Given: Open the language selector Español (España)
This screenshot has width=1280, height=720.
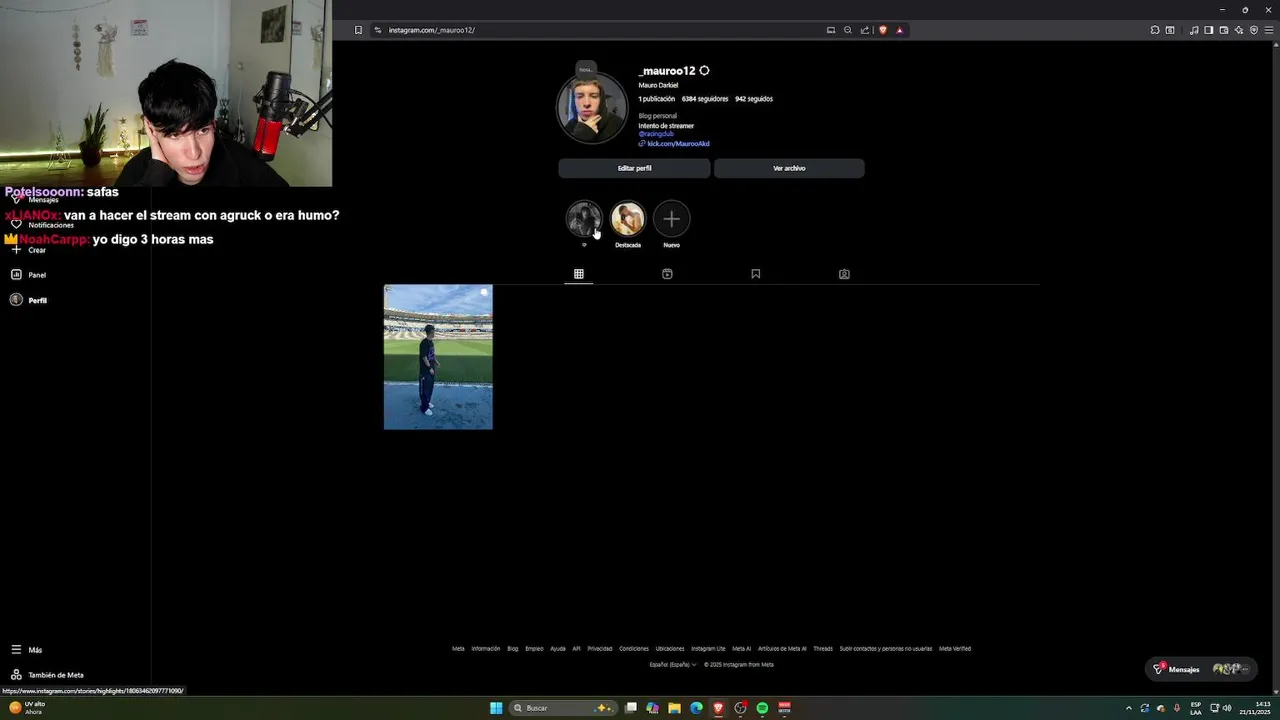Looking at the screenshot, I should (x=673, y=664).
